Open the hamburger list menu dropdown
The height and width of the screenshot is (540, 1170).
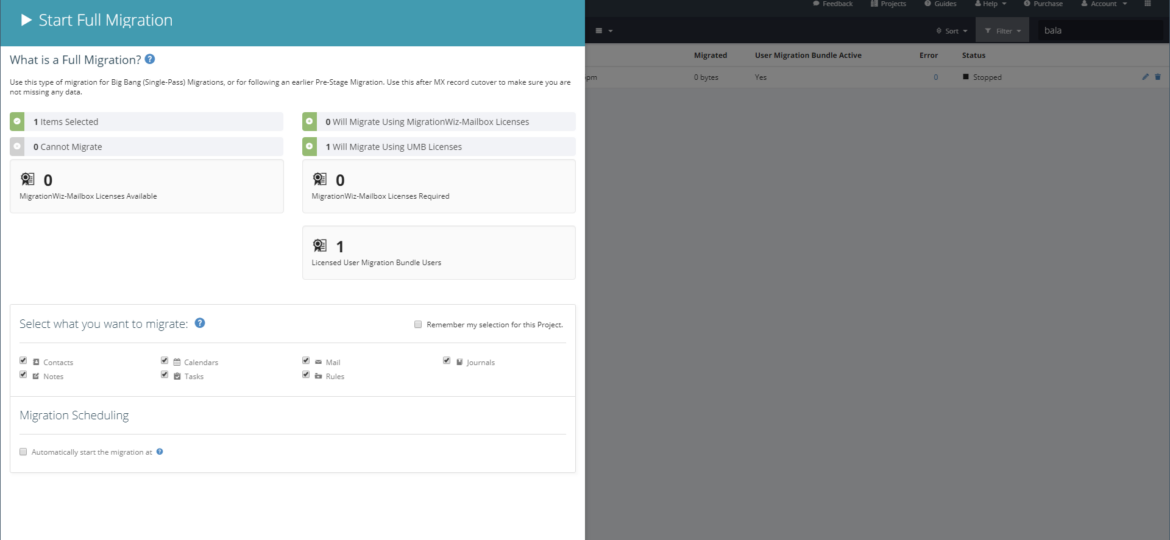(x=604, y=31)
